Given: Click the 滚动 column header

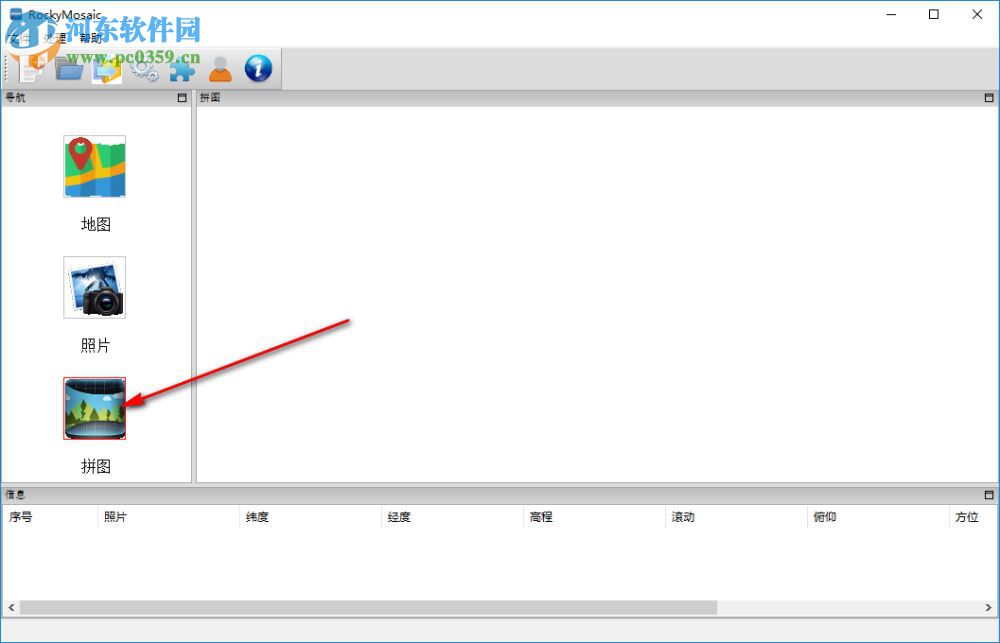Looking at the screenshot, I should click(736, 517).
